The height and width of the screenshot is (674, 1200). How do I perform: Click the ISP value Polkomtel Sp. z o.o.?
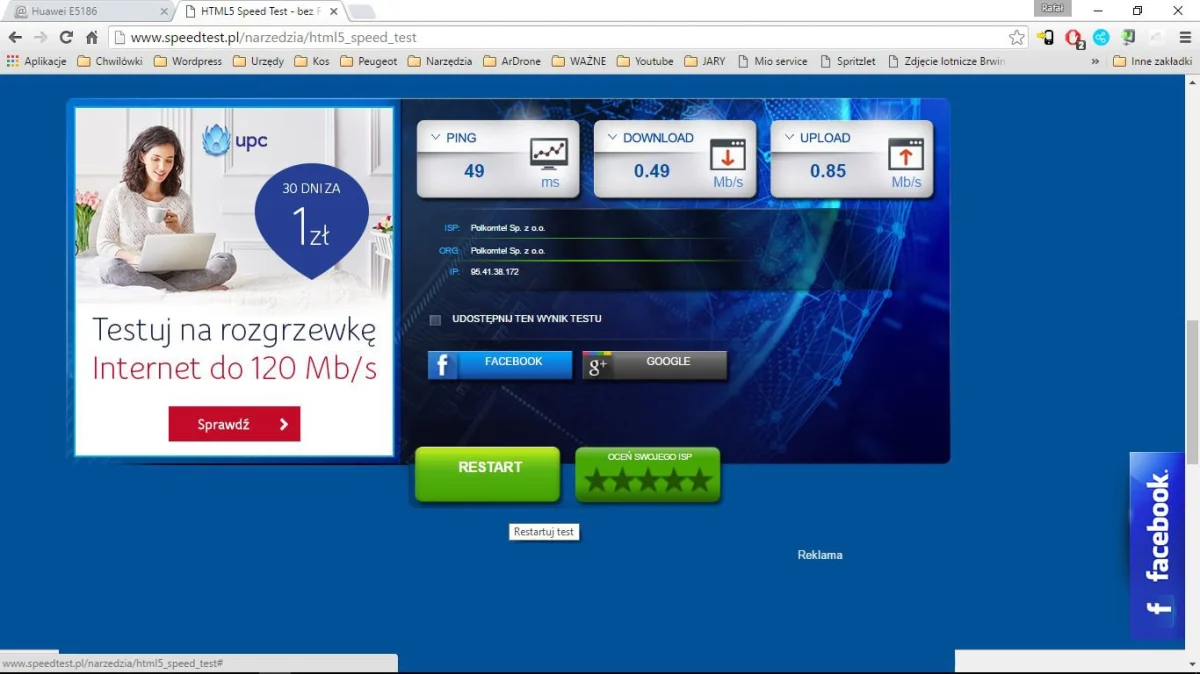[508, 228]
